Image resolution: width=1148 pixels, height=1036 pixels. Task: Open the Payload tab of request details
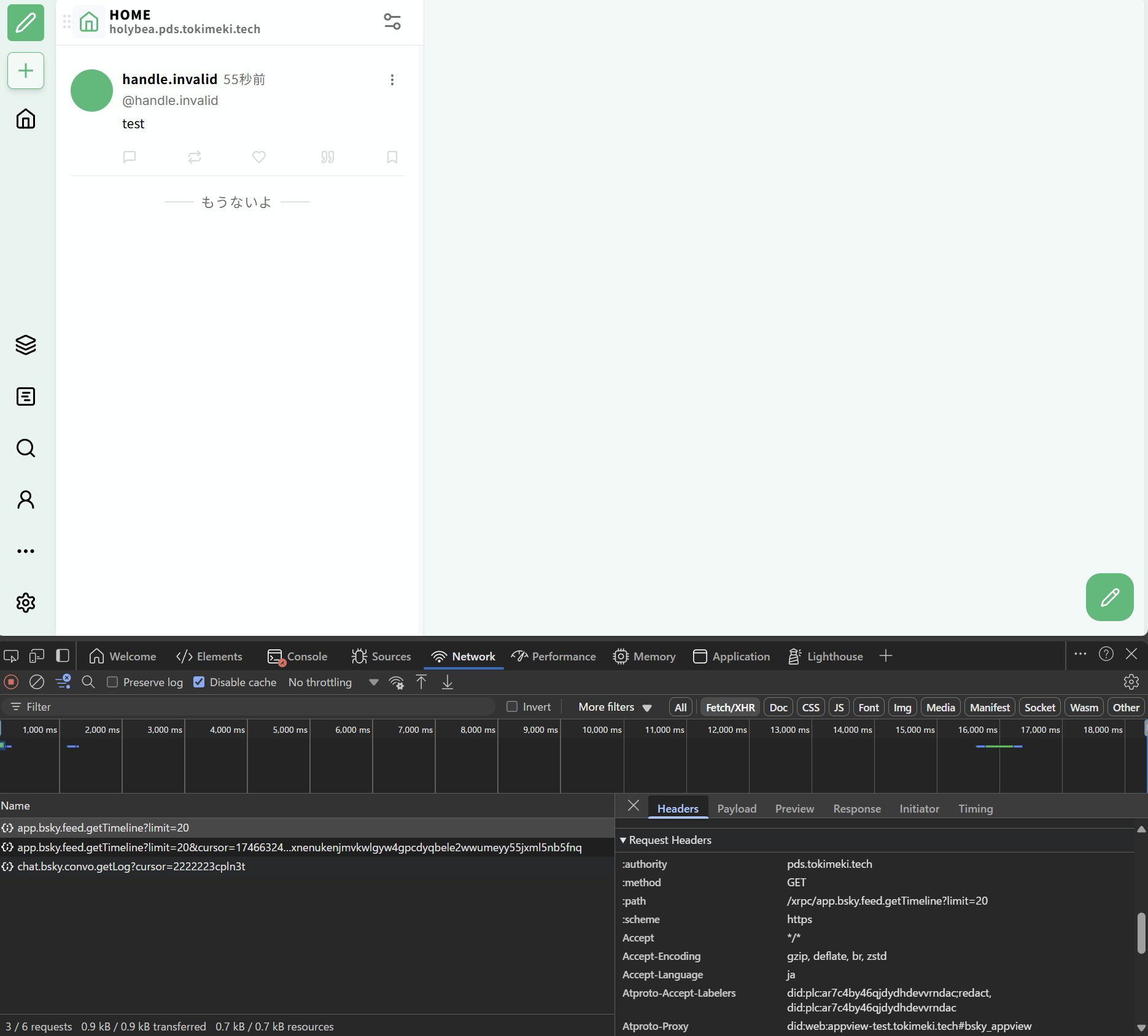click(737, 808)
